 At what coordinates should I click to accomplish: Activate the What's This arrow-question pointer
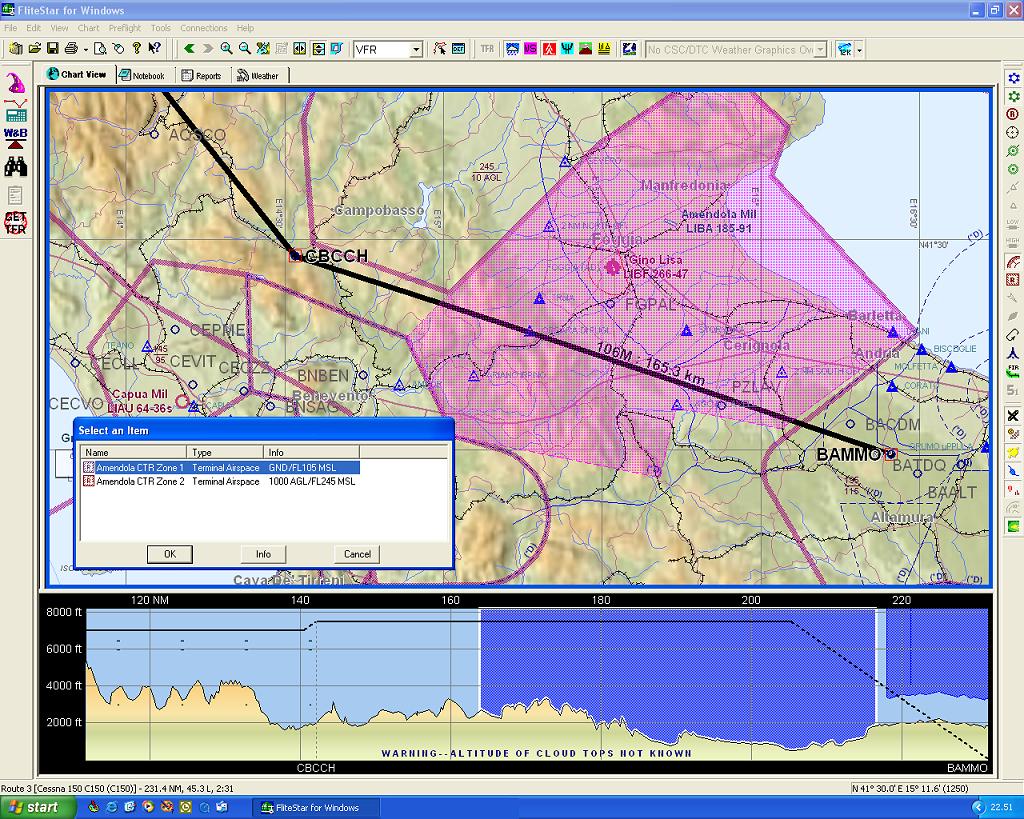coord(155,48)
